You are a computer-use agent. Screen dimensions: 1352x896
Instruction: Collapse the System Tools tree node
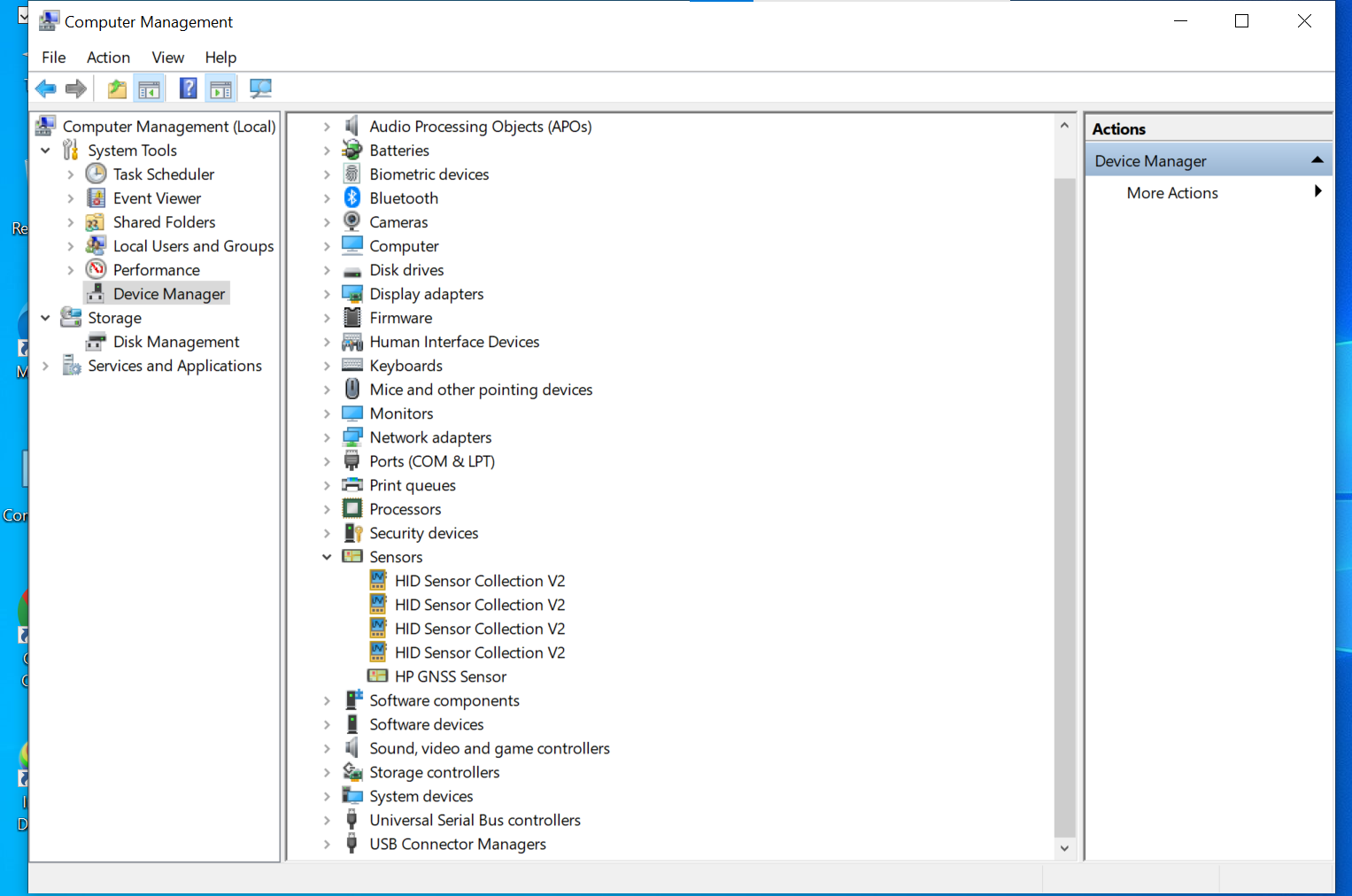point(45,151)
